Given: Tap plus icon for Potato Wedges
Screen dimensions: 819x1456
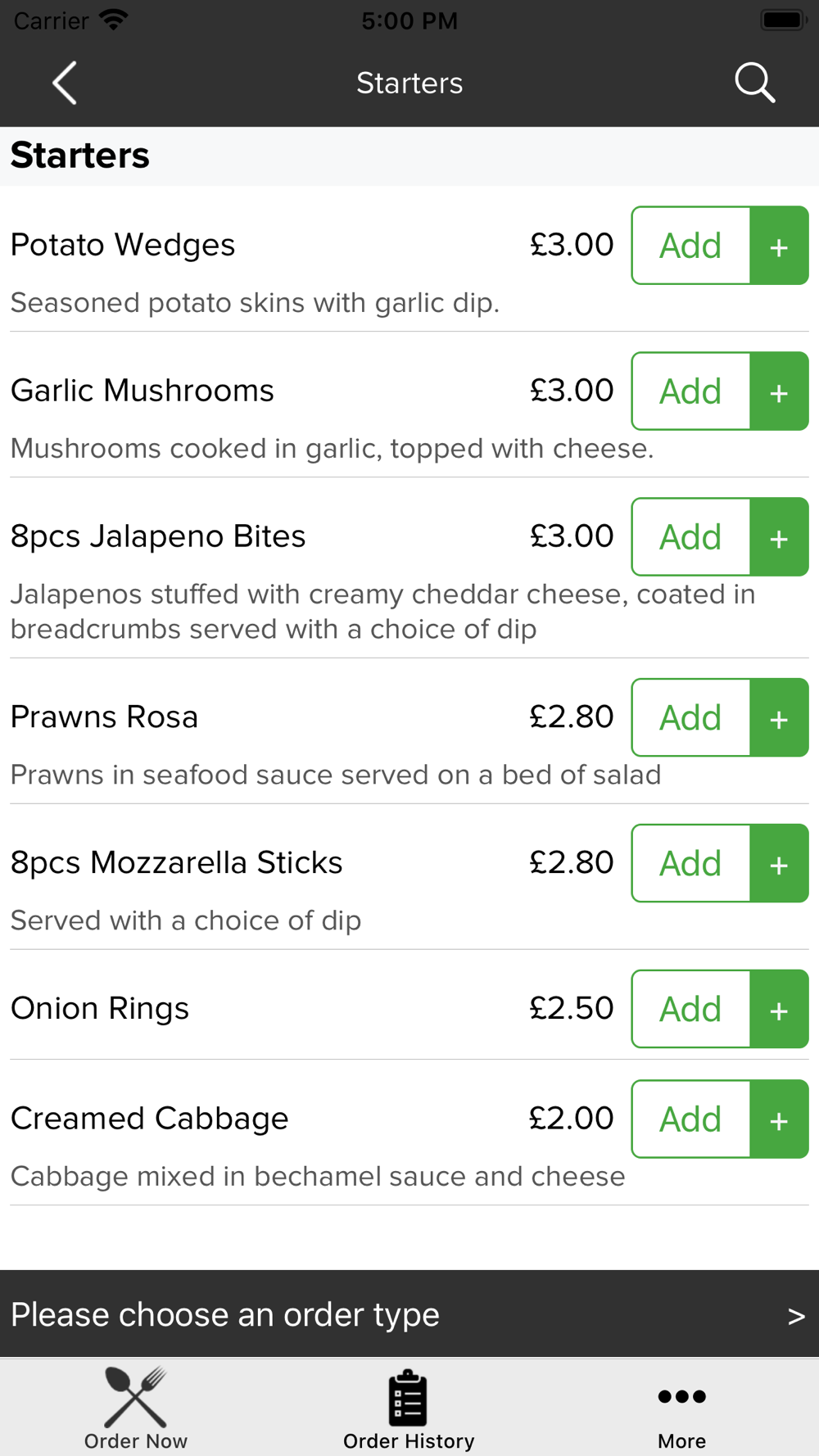Looking at the screenshot, I should [x=780, y=246].
